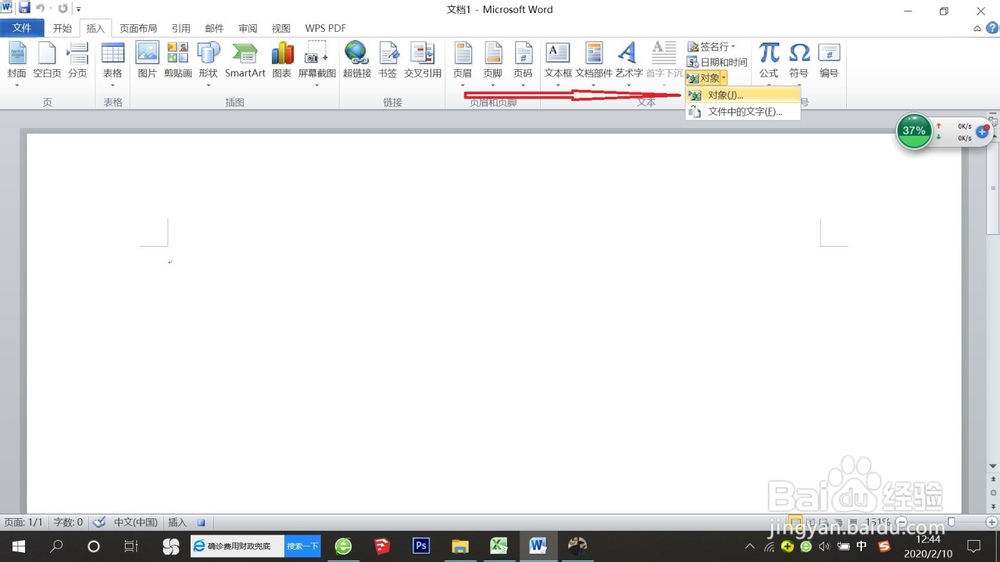The image size is (1000, 562).
Task: Open the Shapes (形状) gallery
Action: (x=208, y=62)
